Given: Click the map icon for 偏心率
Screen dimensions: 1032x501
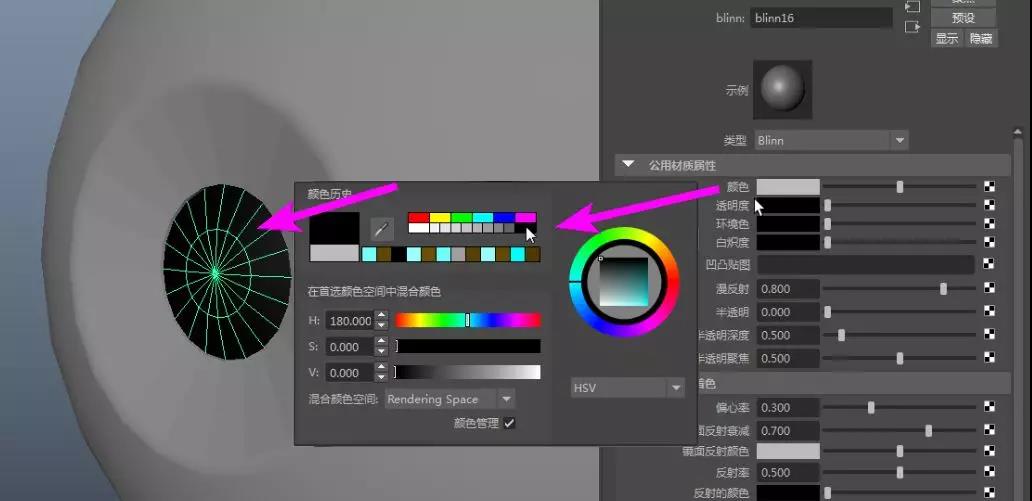Looking at the screenshot, I should pyautogui.click(x=989, y=407).
